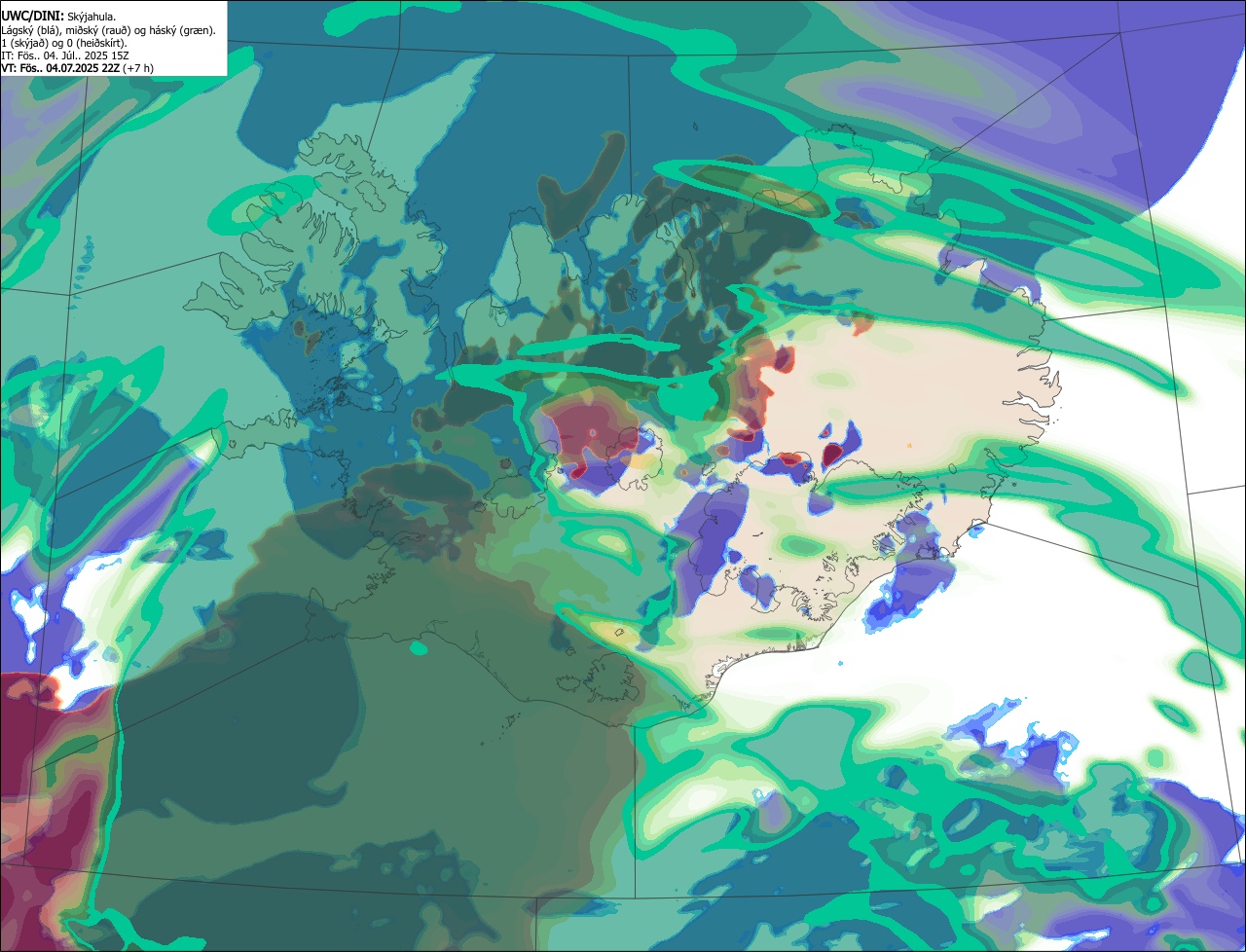Viewport: 1246px width, 952px height.
Task: Click the 'UWC/DINI:' title text
Action: pos(33,17)
